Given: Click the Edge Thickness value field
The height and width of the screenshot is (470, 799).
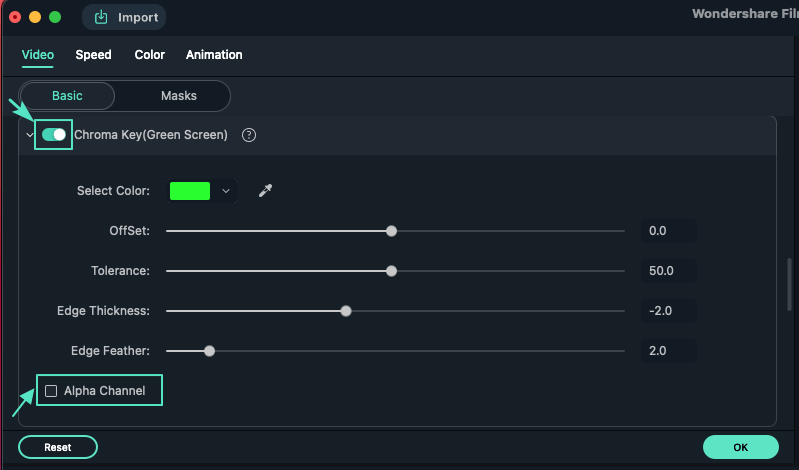Looking at the screenshot, I should pyautogui.click(x=668, y=311).
